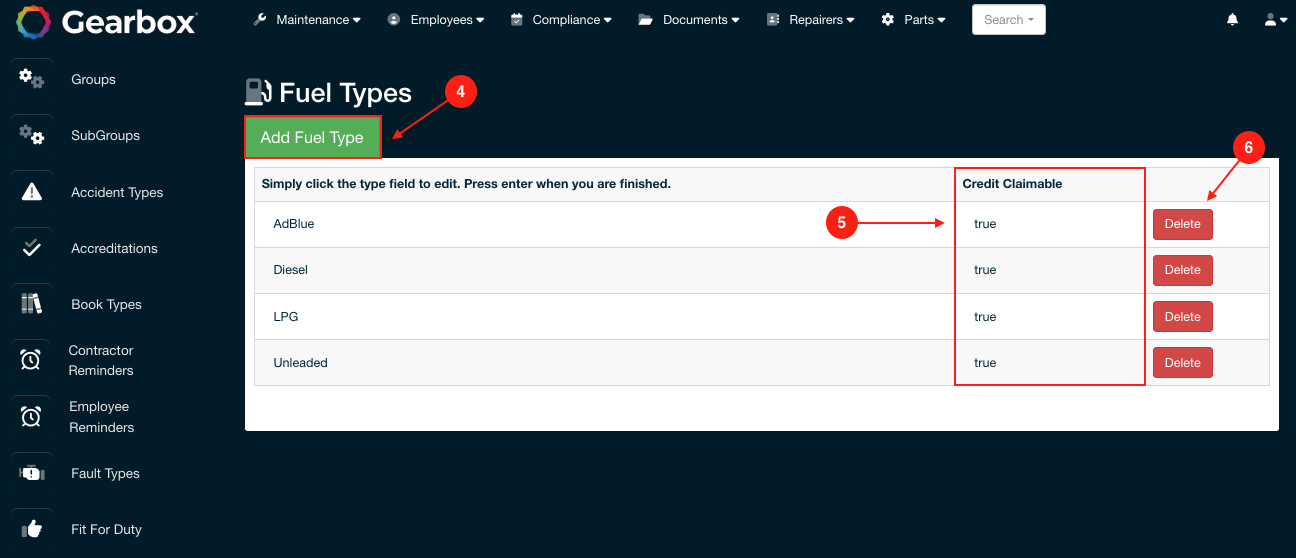
Task: Click the Accident Types warning triangle icon
Action: (x=32, y=192)
